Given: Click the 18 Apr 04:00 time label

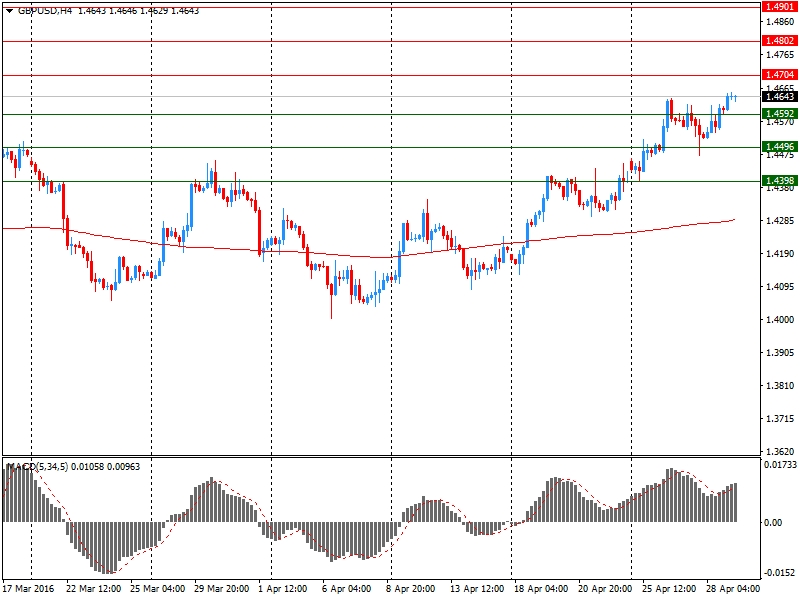Looking at the screenshot, I should pos(541,589).
